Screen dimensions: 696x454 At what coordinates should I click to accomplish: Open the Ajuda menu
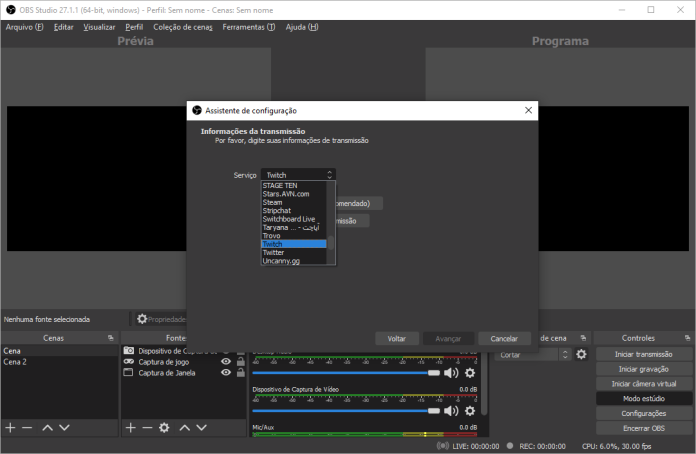coord(302,27)
